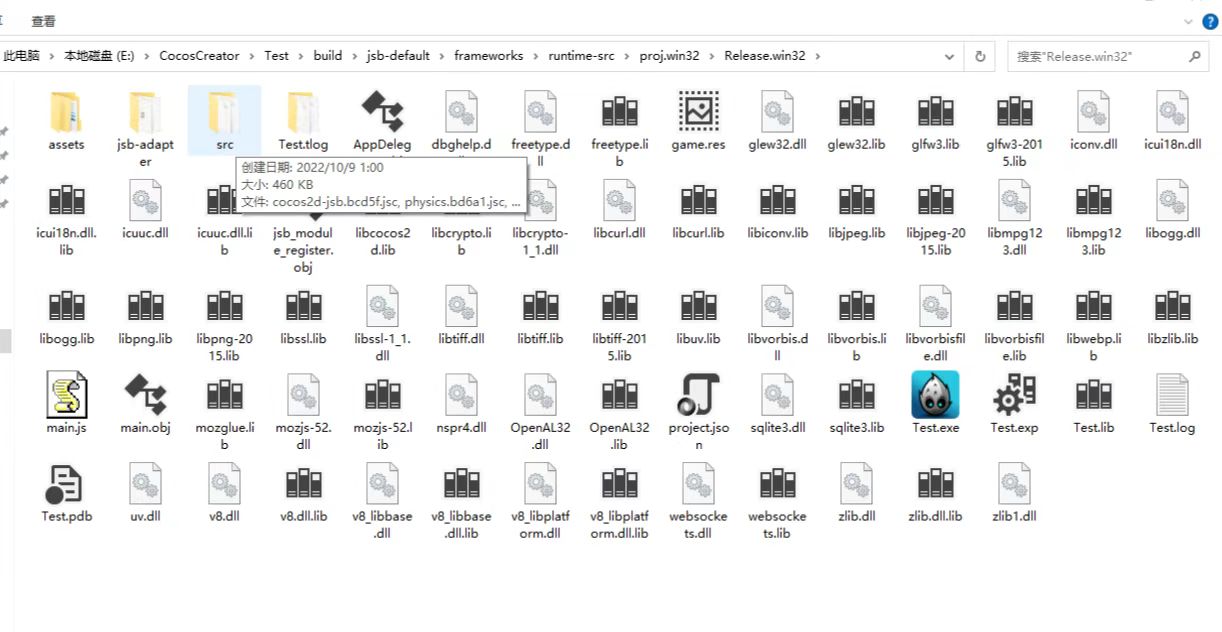Select the libvorbisfile.dll file

936,323
